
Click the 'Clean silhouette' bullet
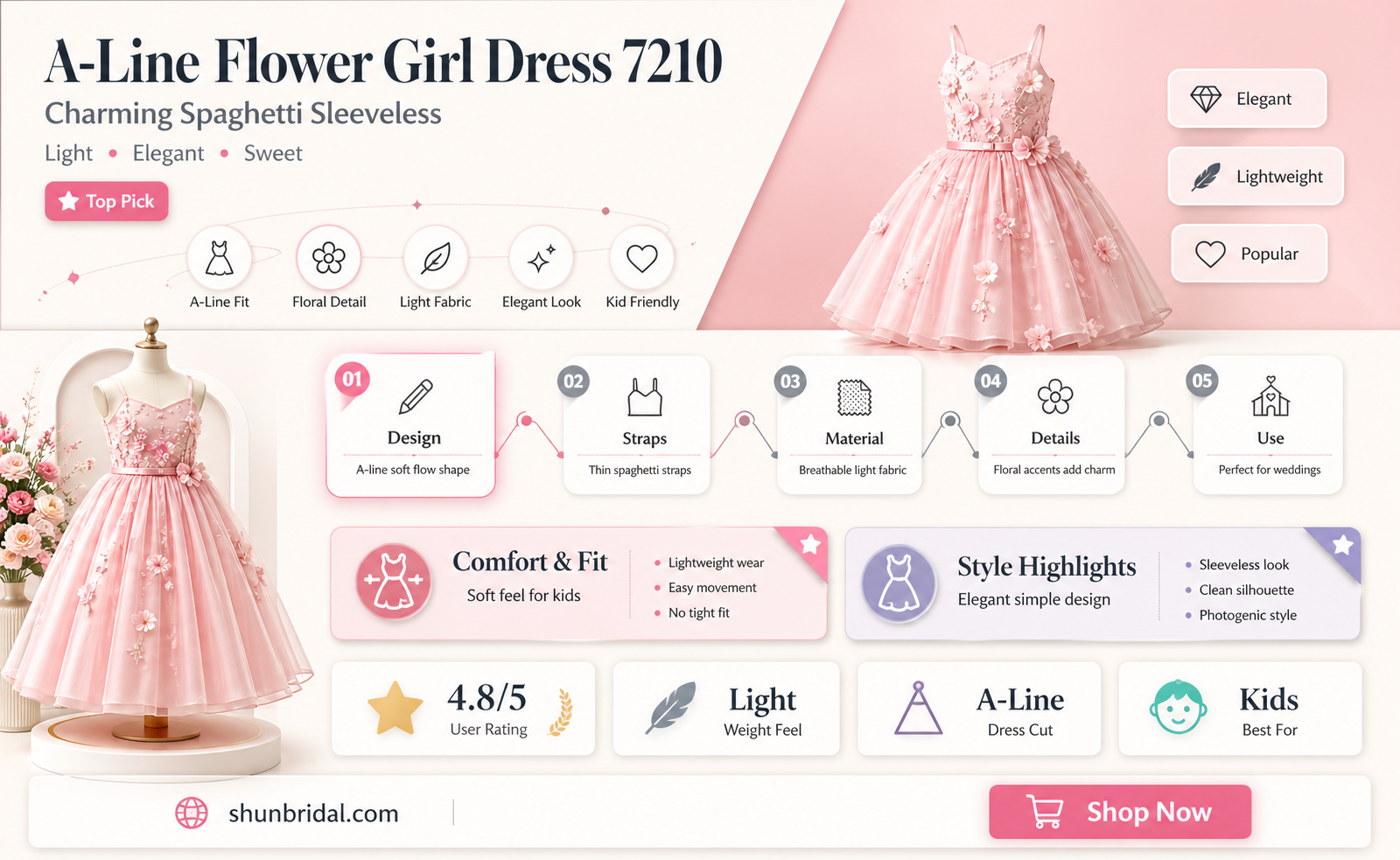pyautogui.click(x=1246, y=591)
